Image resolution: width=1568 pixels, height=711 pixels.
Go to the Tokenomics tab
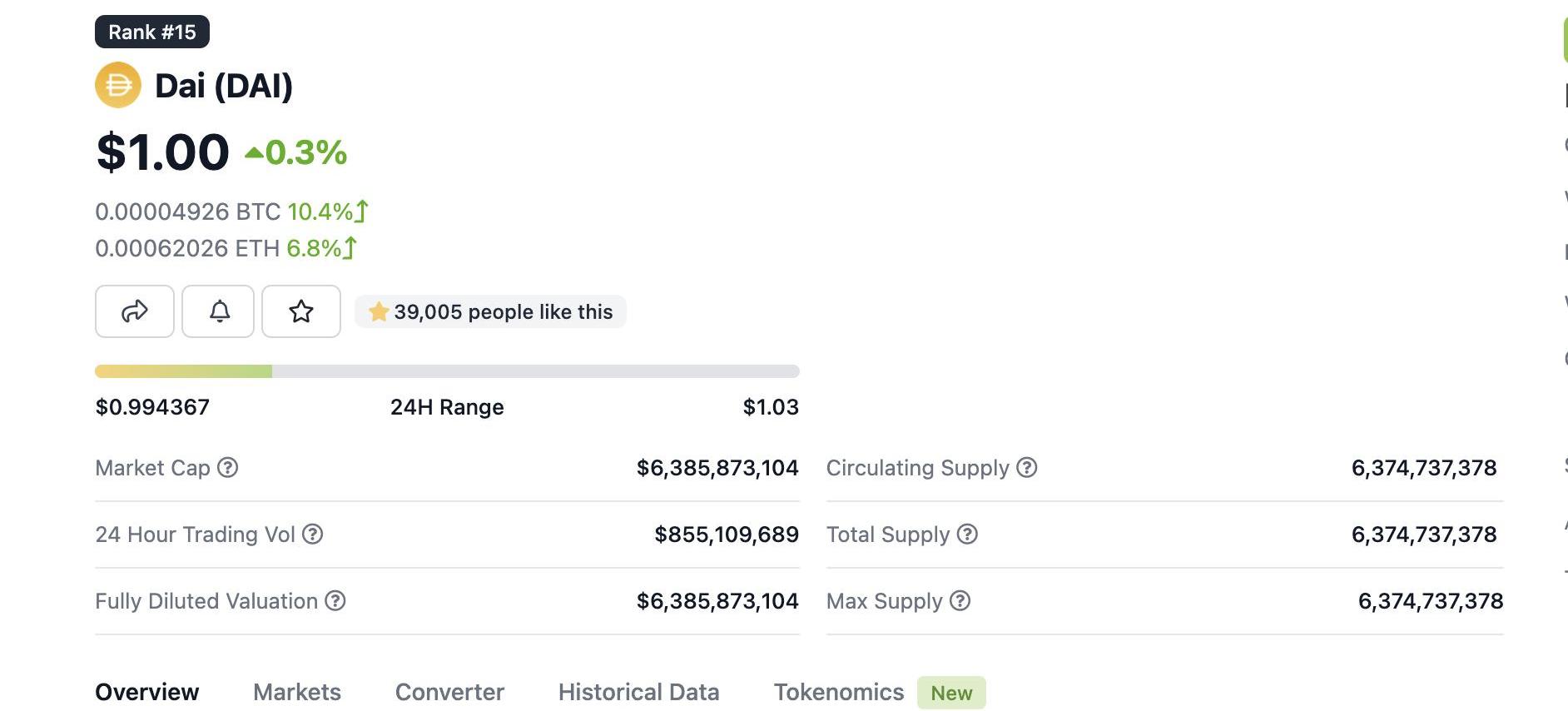pos(839,692)
